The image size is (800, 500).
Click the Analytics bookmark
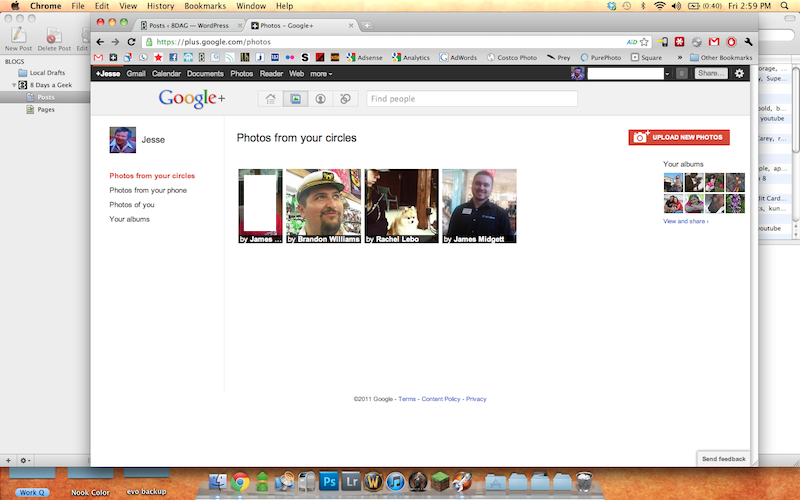411,57
